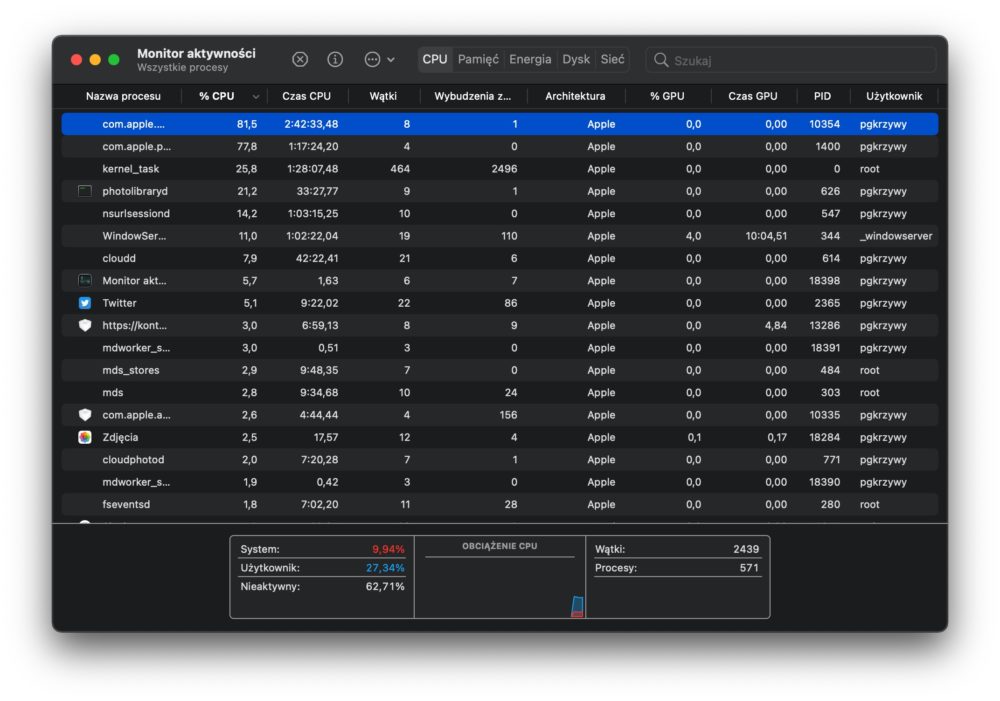Switch to the CPU tab

pyautogui.click(x=435, y=59)
